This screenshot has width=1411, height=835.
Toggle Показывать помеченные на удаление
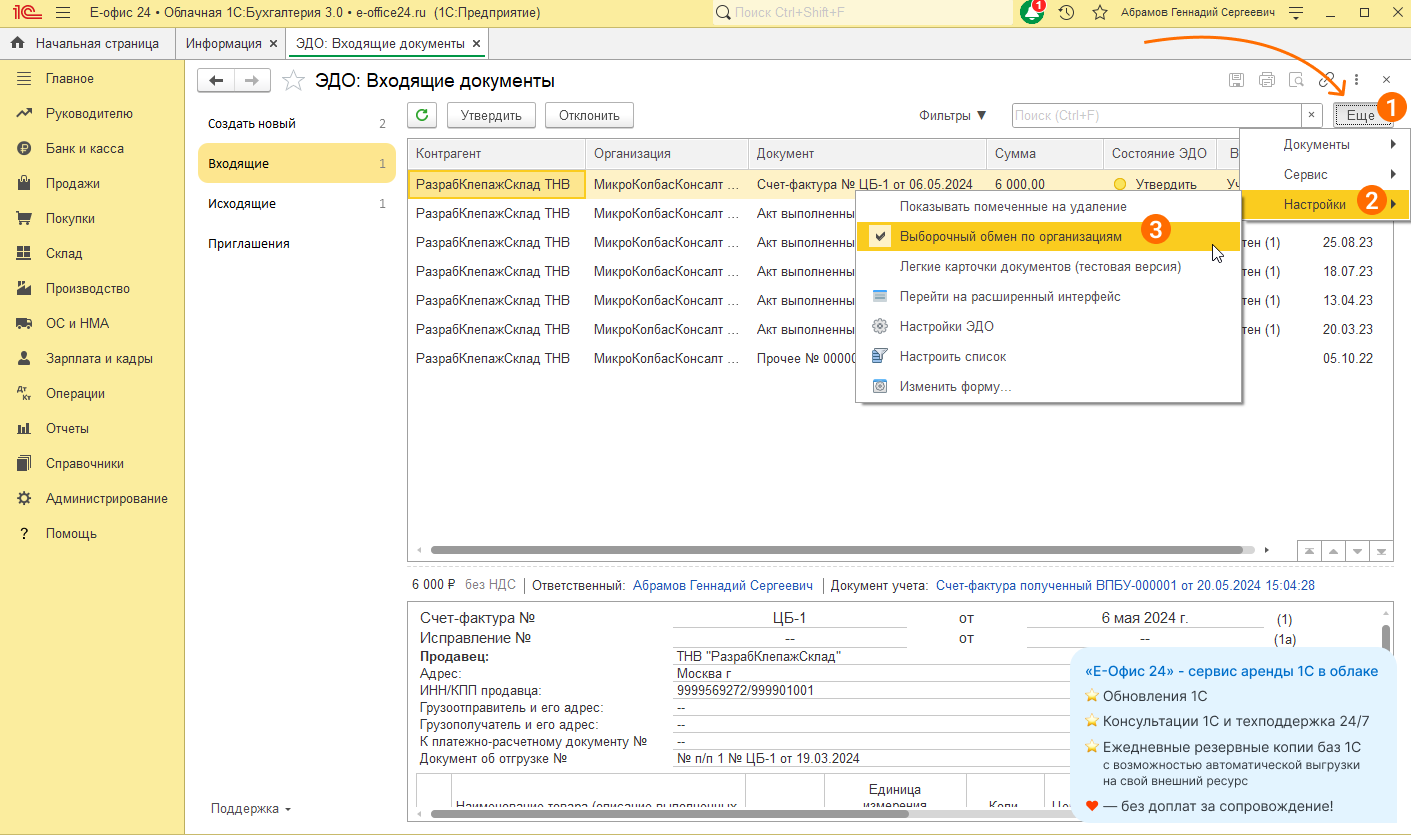[x=1047, y=206]
